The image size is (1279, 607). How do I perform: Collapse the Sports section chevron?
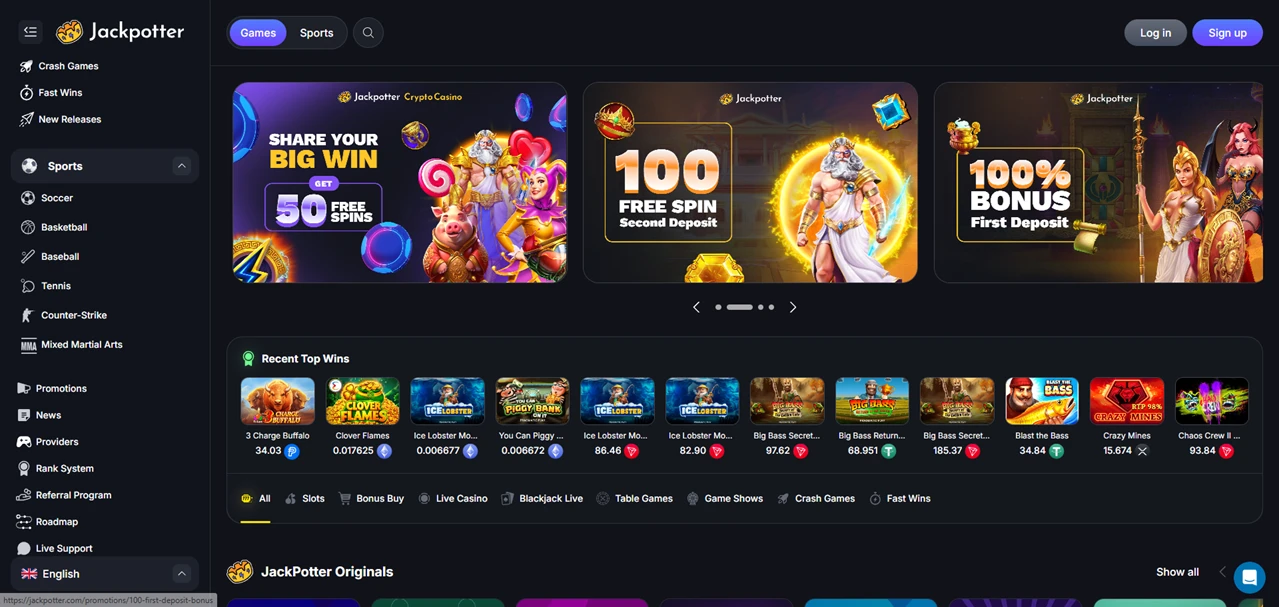tap(181, 166)
